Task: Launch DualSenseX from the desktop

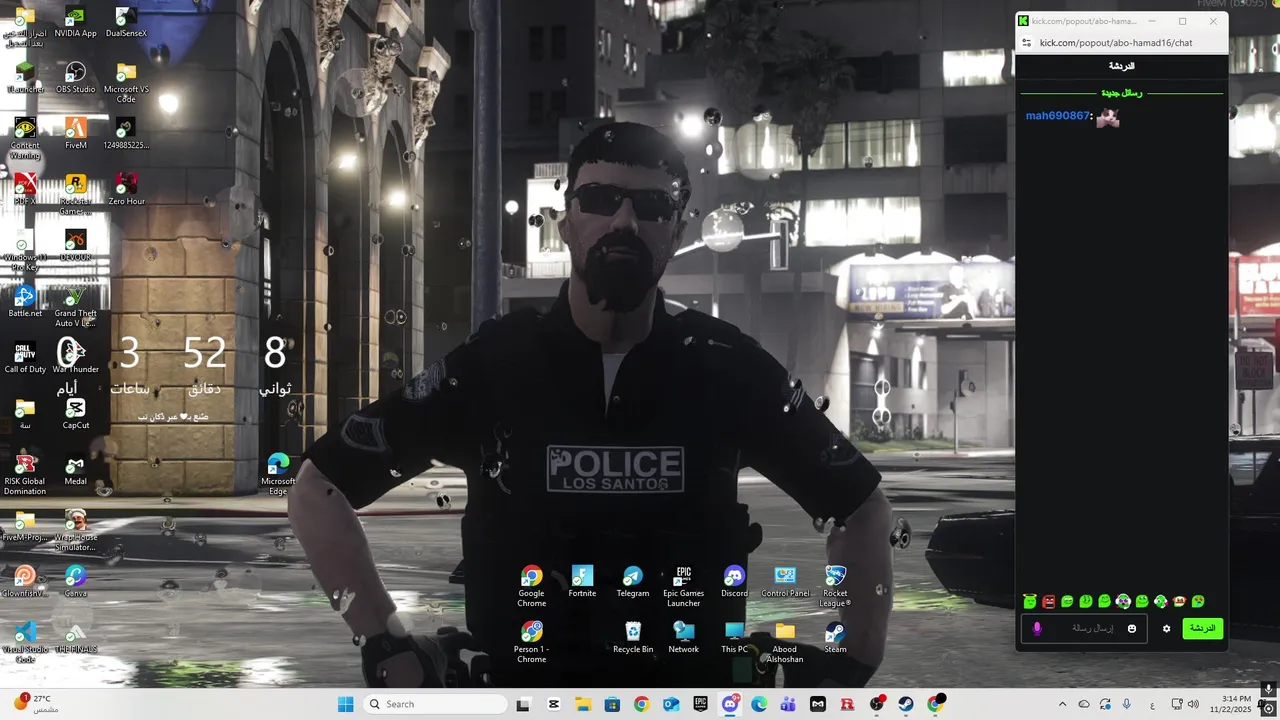Action: tap(126, 22)
